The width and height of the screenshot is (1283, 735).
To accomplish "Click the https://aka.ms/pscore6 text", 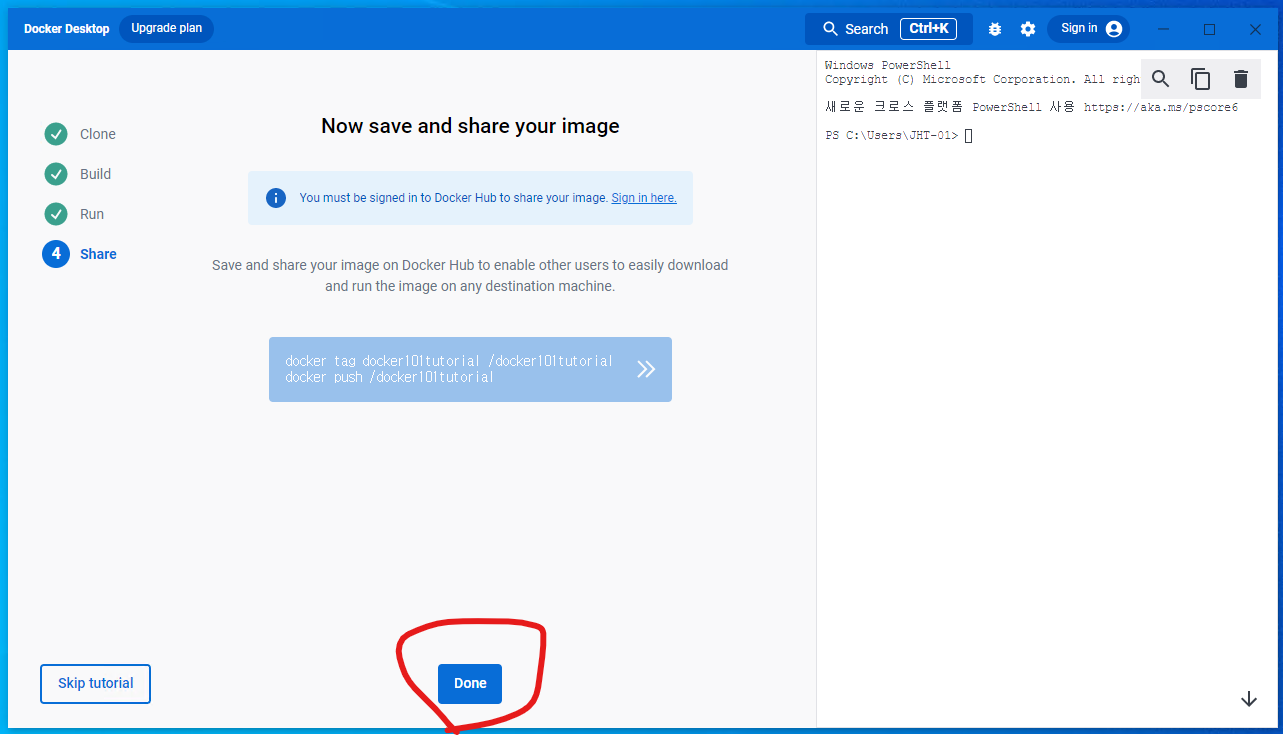I will click(x=1161, y=107).
